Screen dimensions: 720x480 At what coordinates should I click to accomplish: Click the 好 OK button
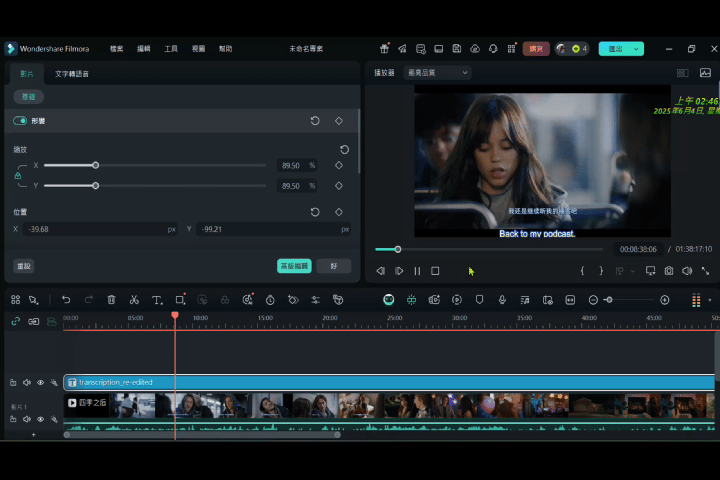(334, 266)
